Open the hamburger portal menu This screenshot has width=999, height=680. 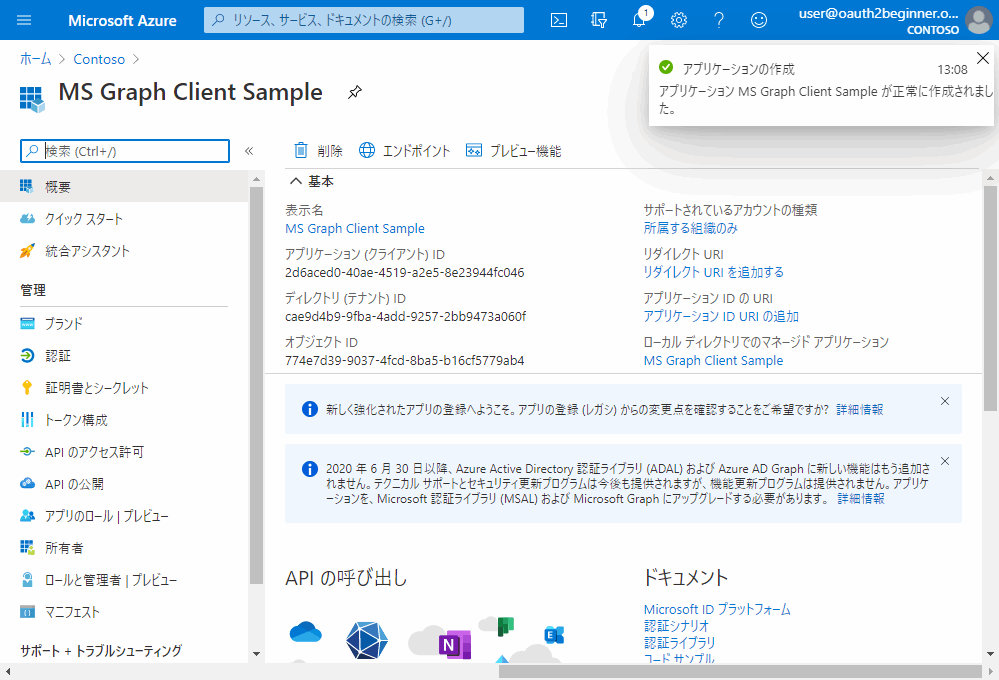pyautogui.click(x=24, y=20)
